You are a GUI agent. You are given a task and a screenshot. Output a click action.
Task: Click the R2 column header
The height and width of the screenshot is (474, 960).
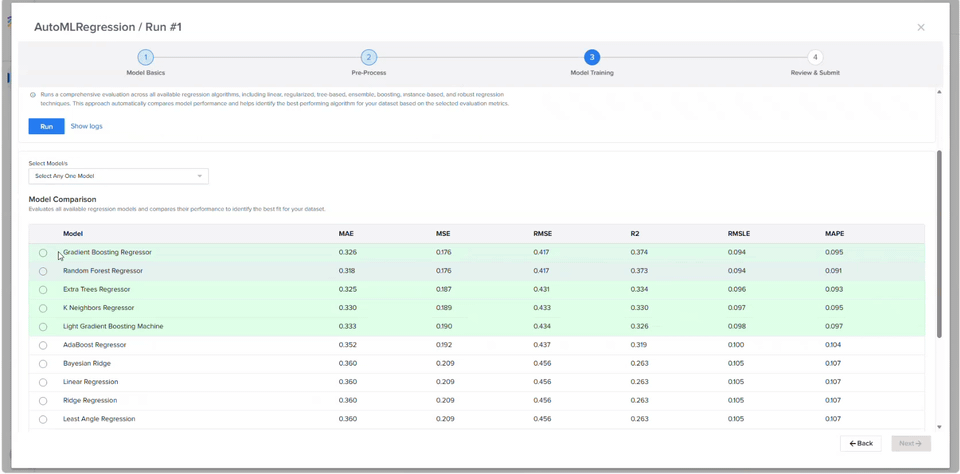point(635,234)
